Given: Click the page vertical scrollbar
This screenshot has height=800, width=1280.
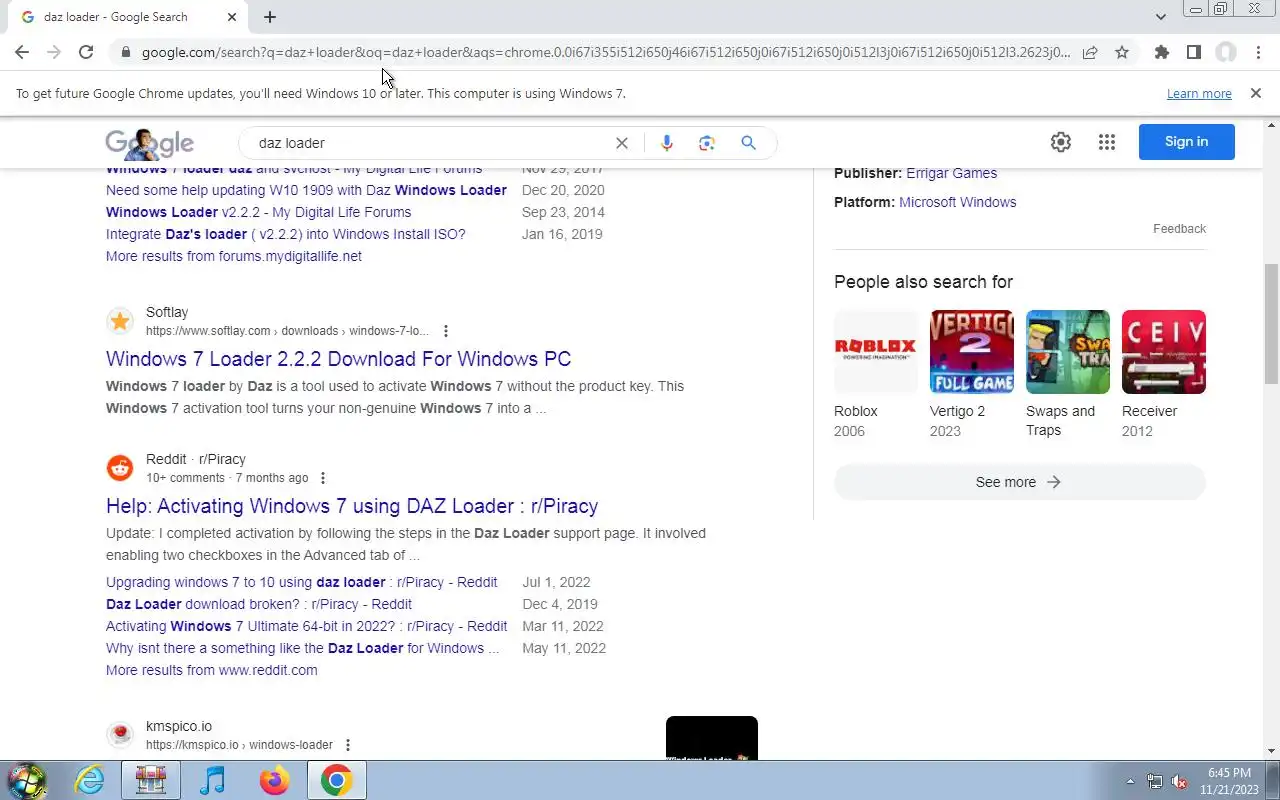Looking at the screenshot, I should [1271, 323].
